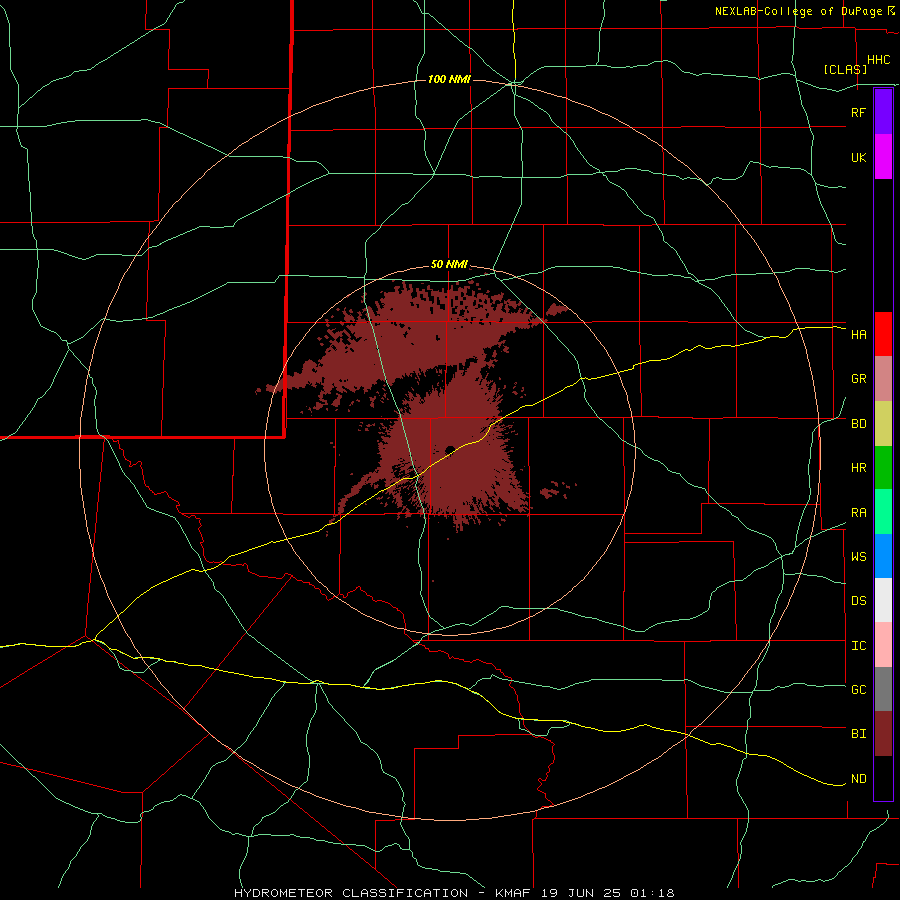Click the DS legend label

(x=858, y=600)
